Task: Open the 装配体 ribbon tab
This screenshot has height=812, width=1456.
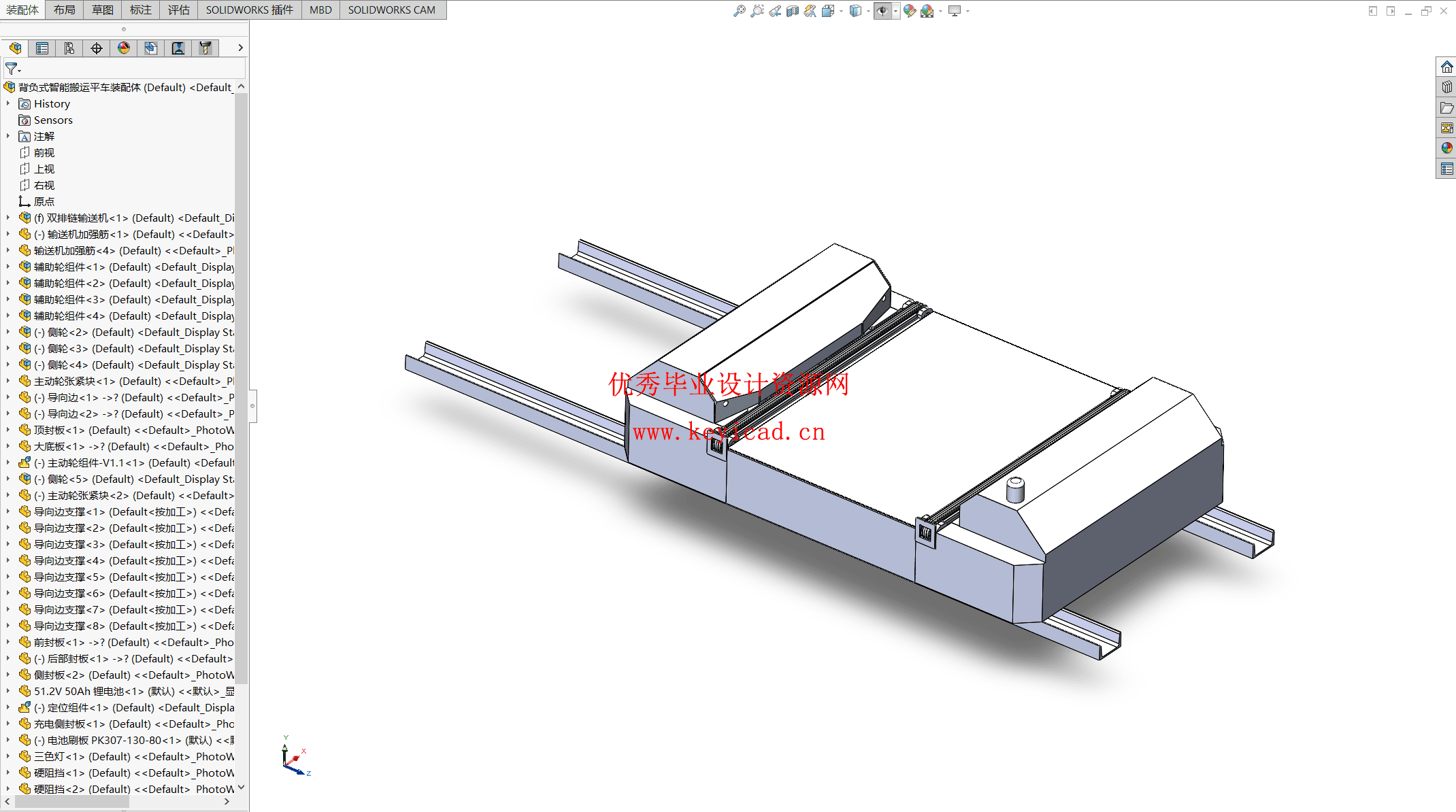Action: coord(22,10)
